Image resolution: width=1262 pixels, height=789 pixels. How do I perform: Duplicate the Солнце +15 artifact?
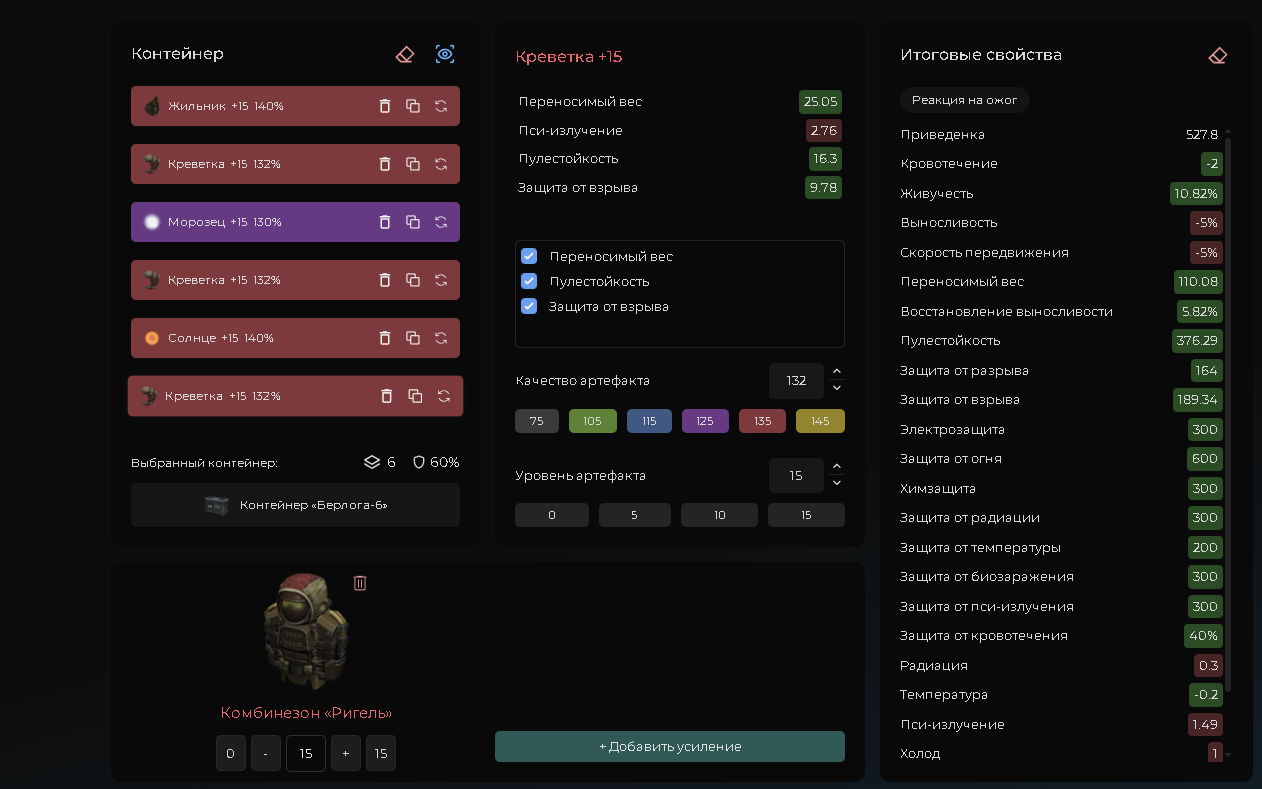[413, 338]
